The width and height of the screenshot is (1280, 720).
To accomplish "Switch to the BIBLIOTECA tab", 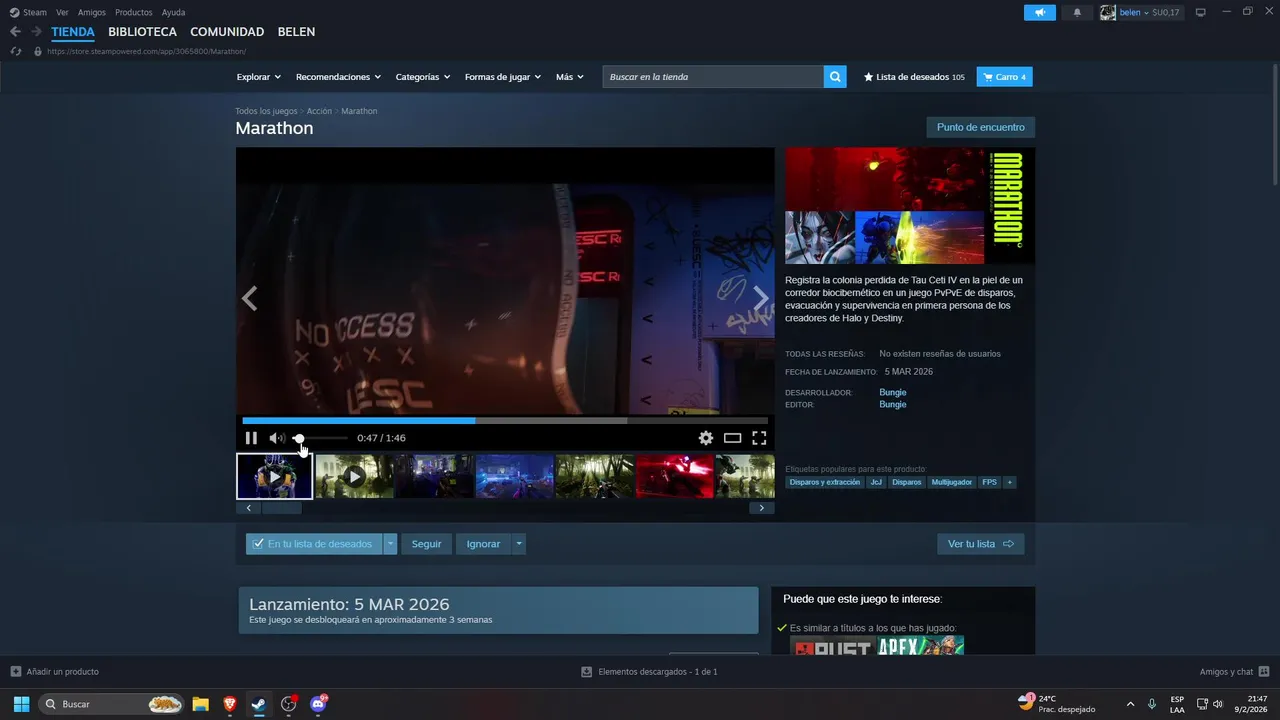I will (143, 32).
